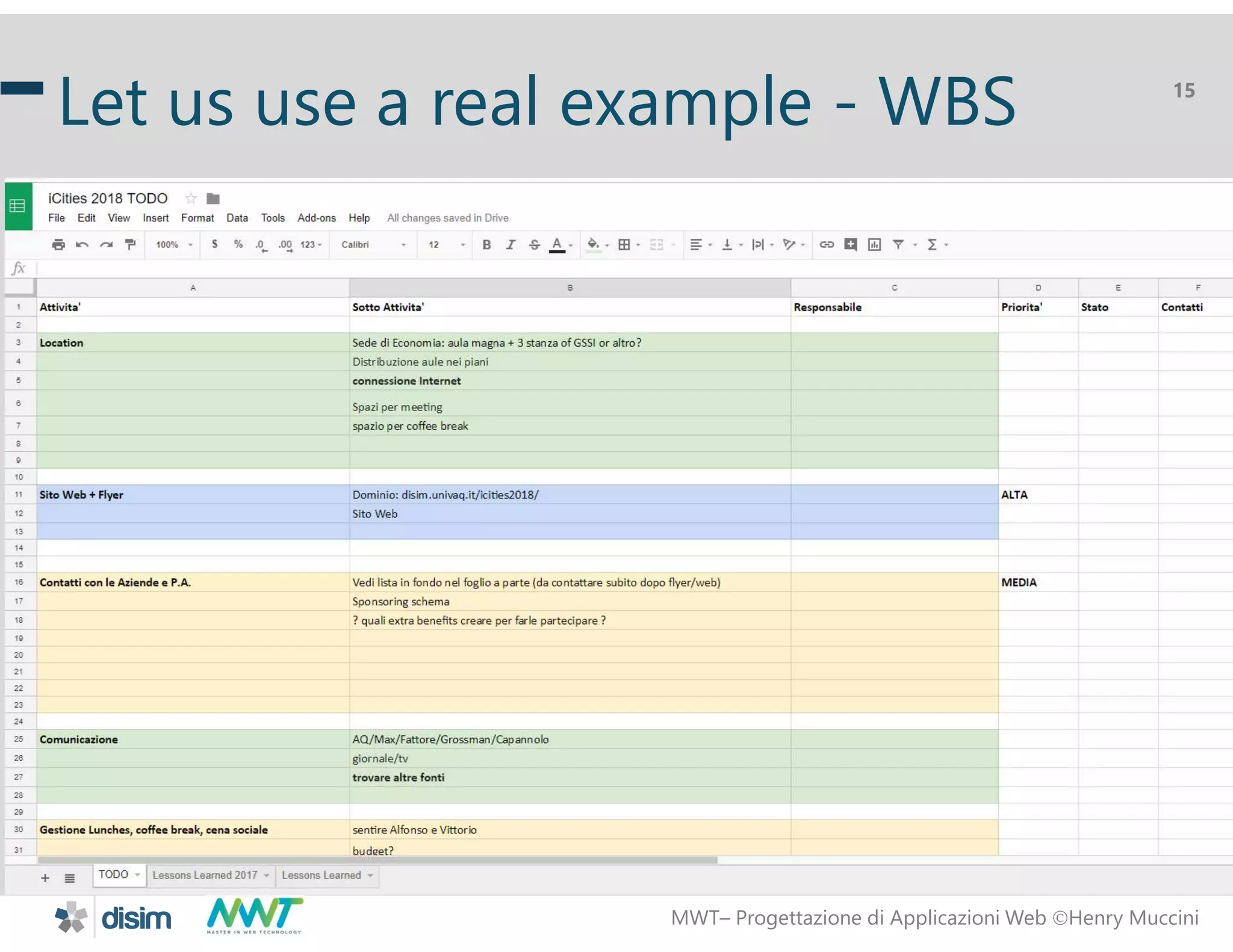Image resolution: width=1233 pixels, height=952 pixels.
Task: Open the borders menu
Action: point(624,244)
